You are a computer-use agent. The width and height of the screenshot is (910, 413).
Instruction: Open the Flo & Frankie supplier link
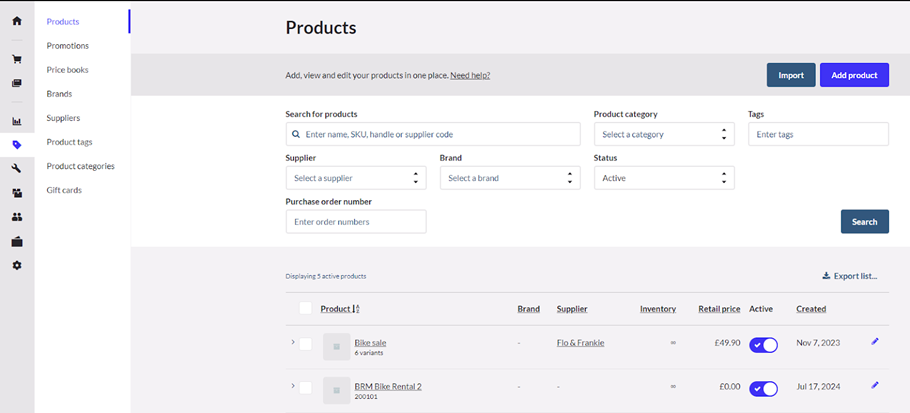tap(580, 343)
